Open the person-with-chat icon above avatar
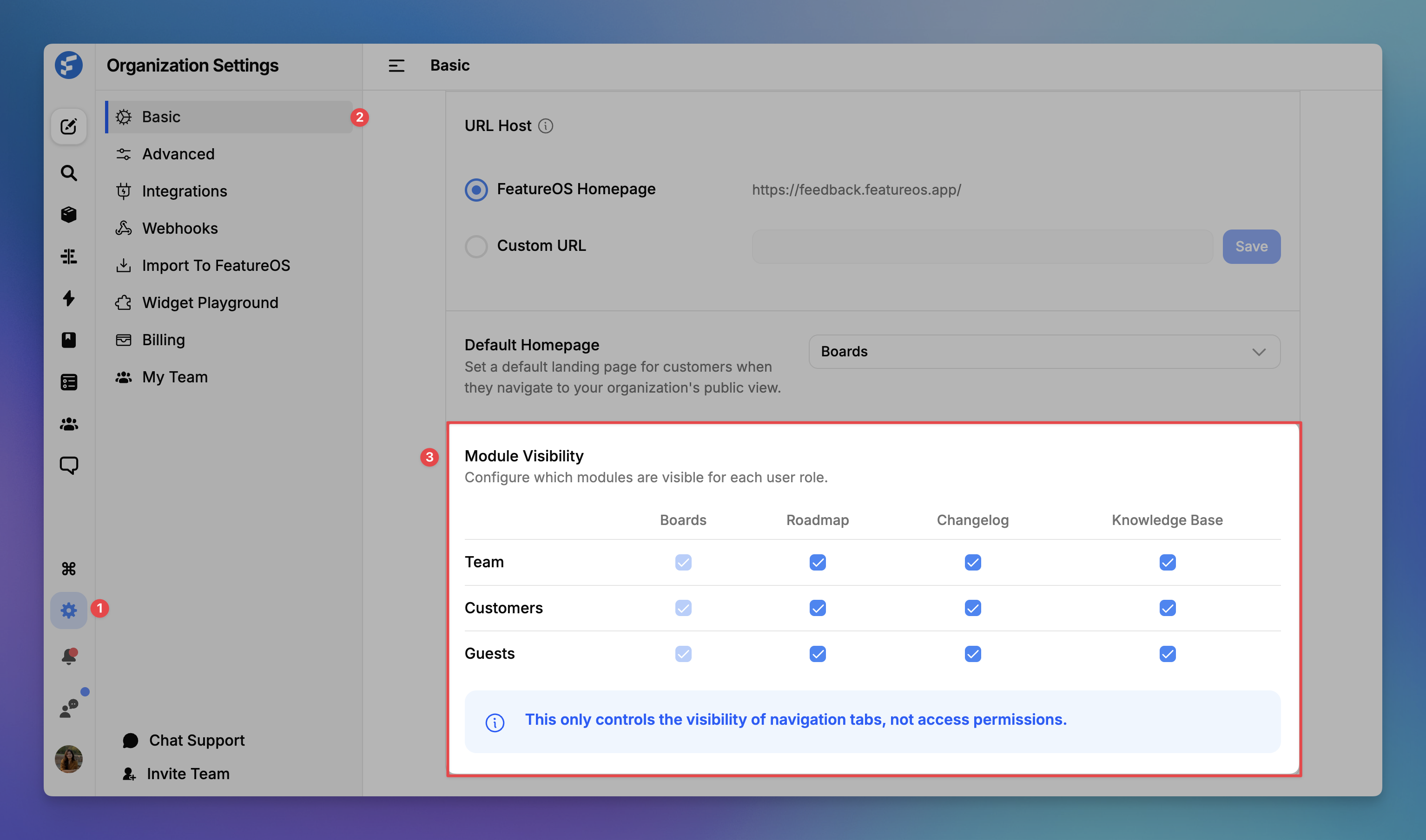Screen dimensions: 1426x840 pyautogui.click(x=70, y=708)
